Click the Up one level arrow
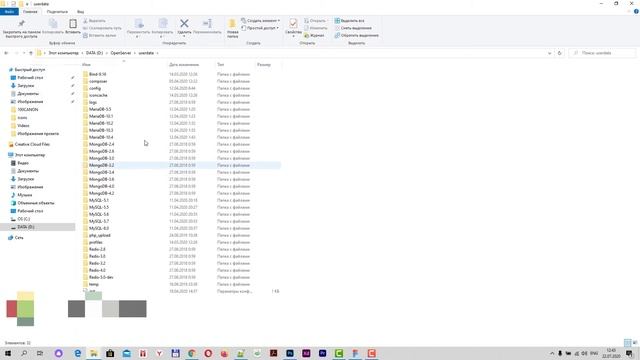 click(31, 53)
